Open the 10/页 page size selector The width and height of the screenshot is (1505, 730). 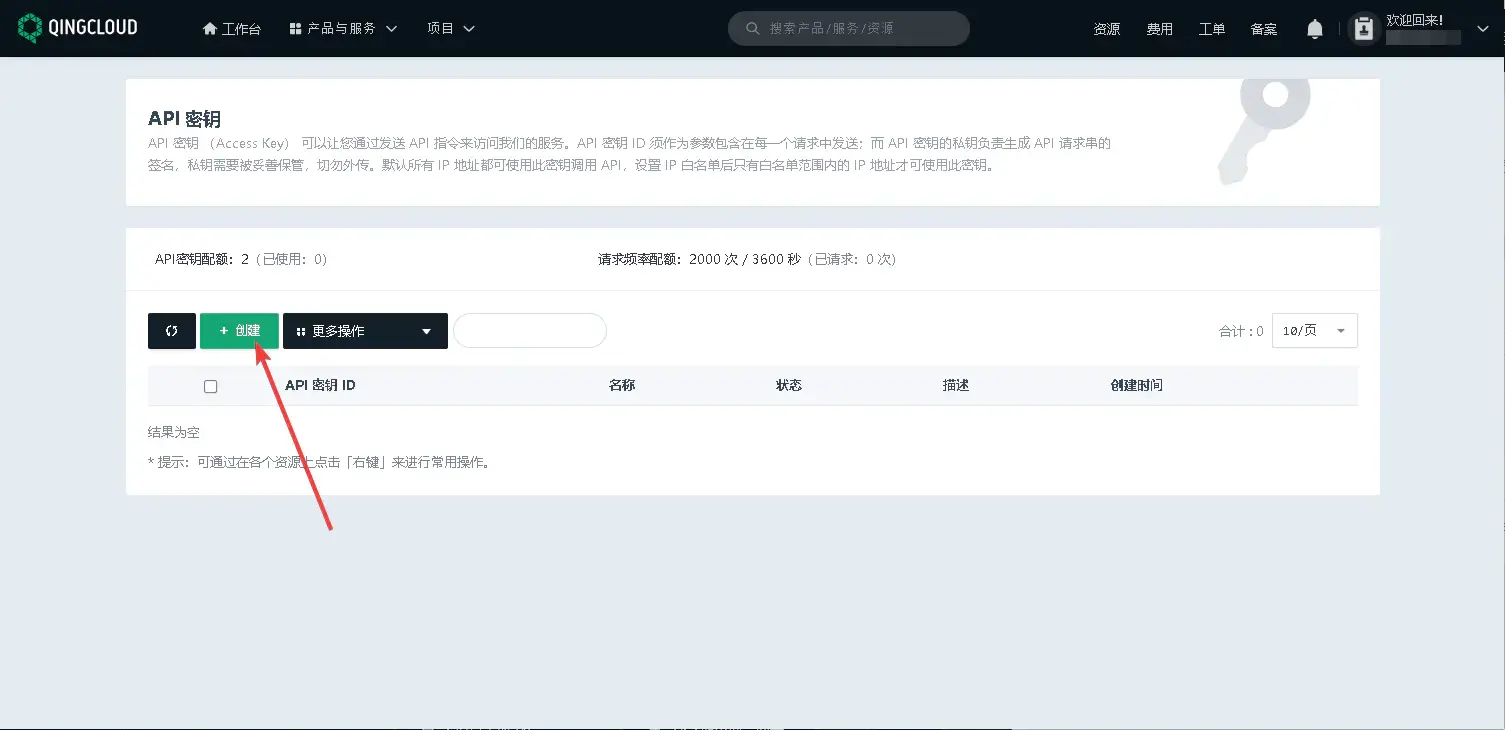1313,330
